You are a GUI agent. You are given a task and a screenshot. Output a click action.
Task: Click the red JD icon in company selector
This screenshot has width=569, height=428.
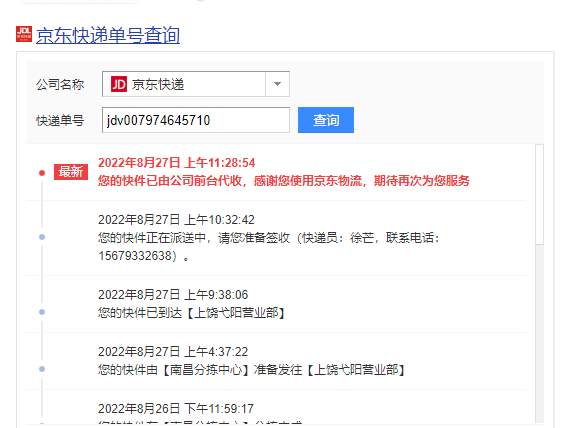click(x=119, y=84)
